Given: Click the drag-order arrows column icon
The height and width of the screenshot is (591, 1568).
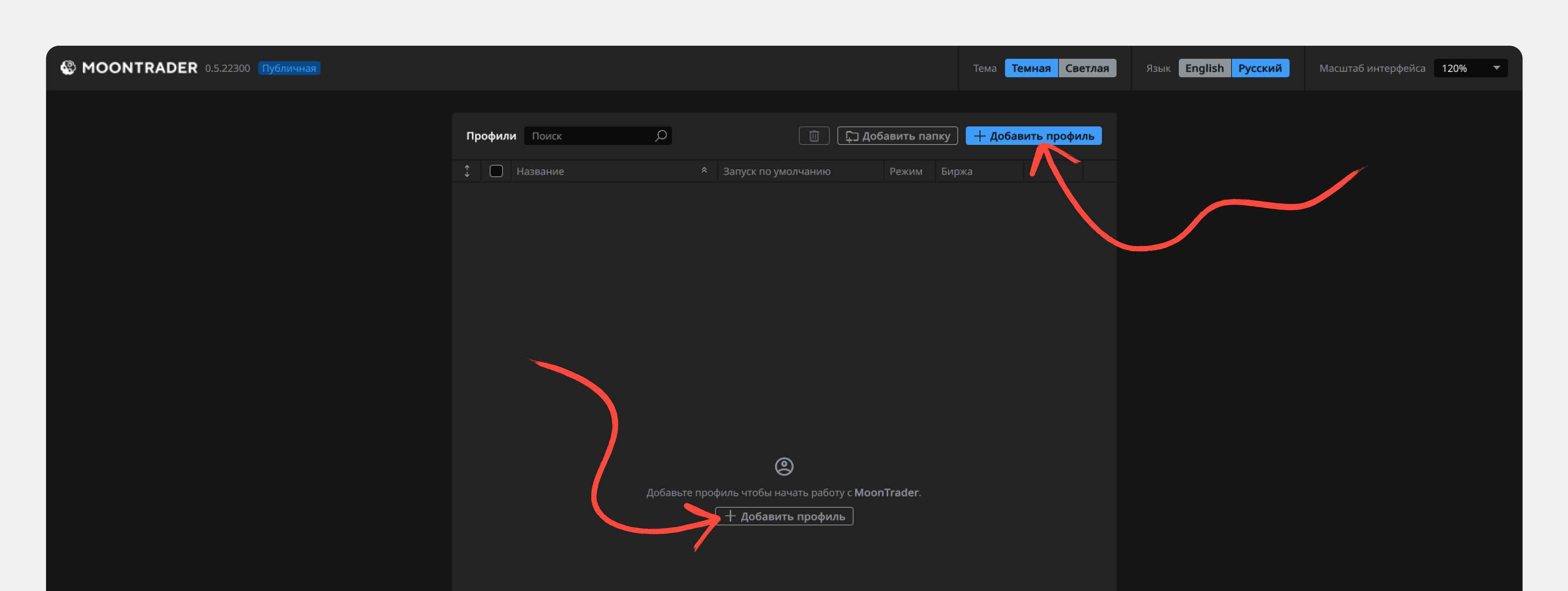Looking at the screenshot, I should point(467,171).
